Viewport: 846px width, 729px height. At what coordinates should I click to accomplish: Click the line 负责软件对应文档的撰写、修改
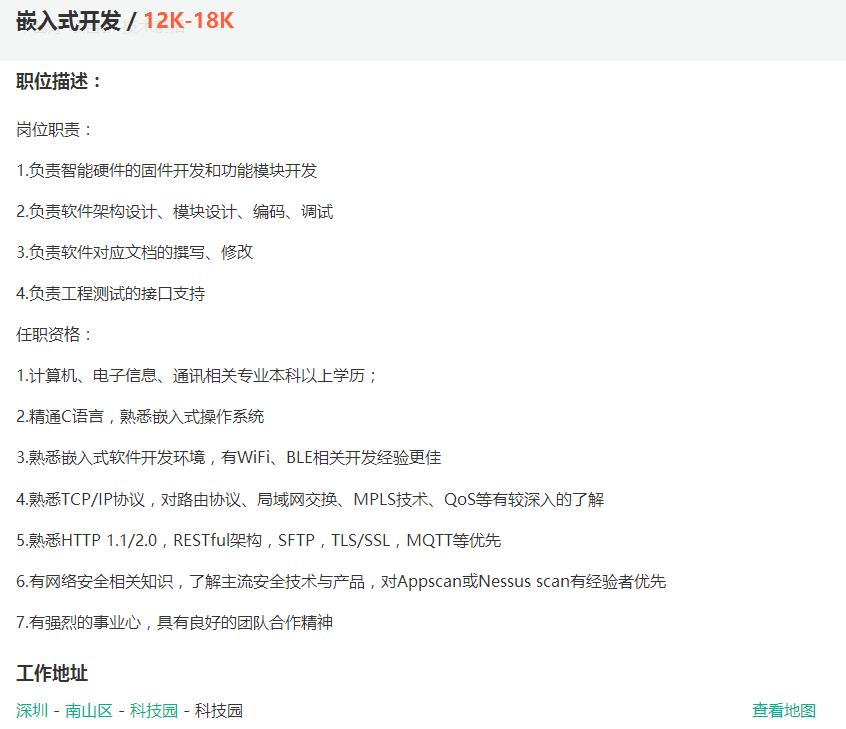pyautogui.click(x=134, y=252)
